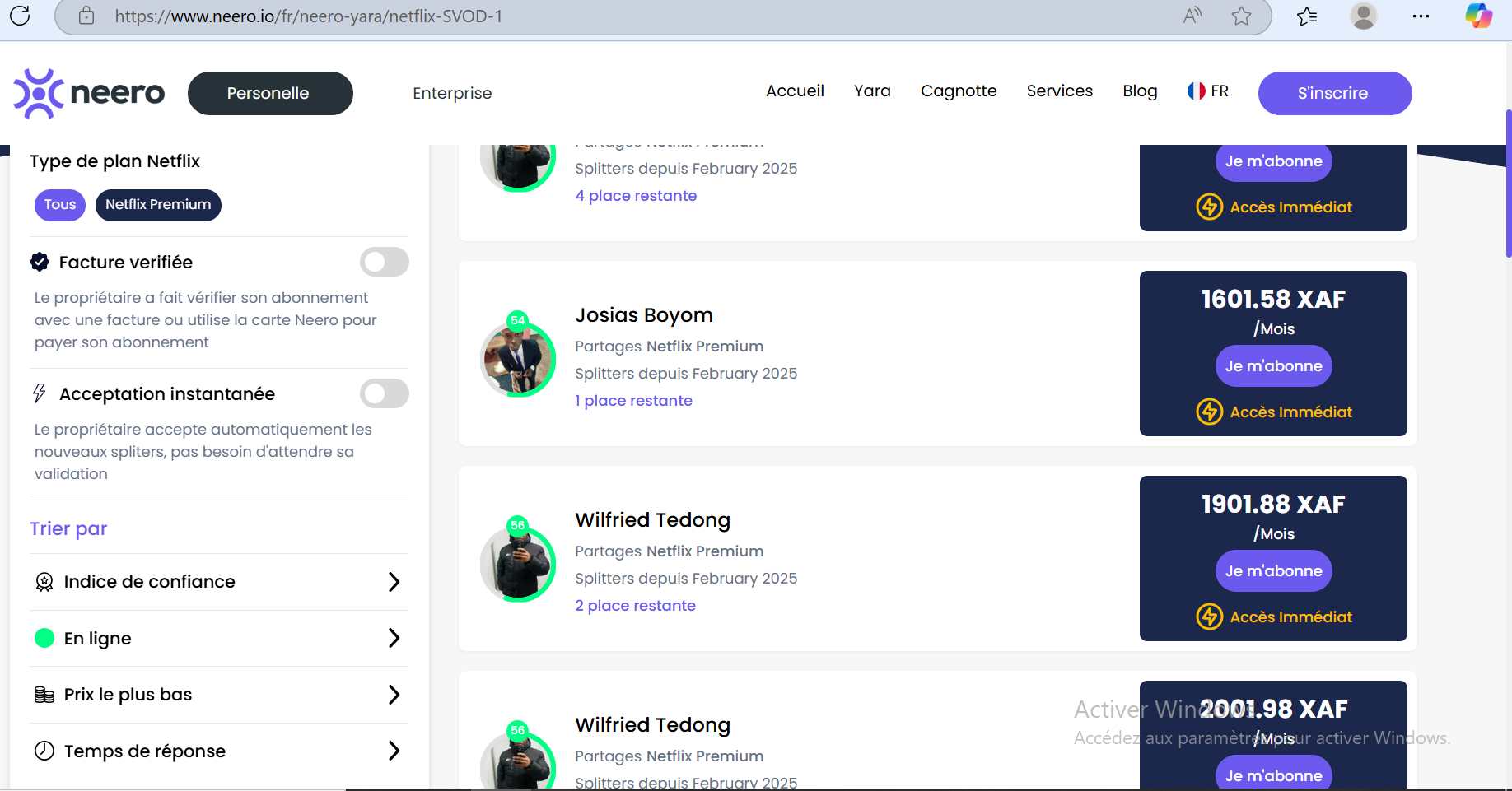Click the Trier par heading
This screenshot has width=1512, height=791.
(68, 528)
